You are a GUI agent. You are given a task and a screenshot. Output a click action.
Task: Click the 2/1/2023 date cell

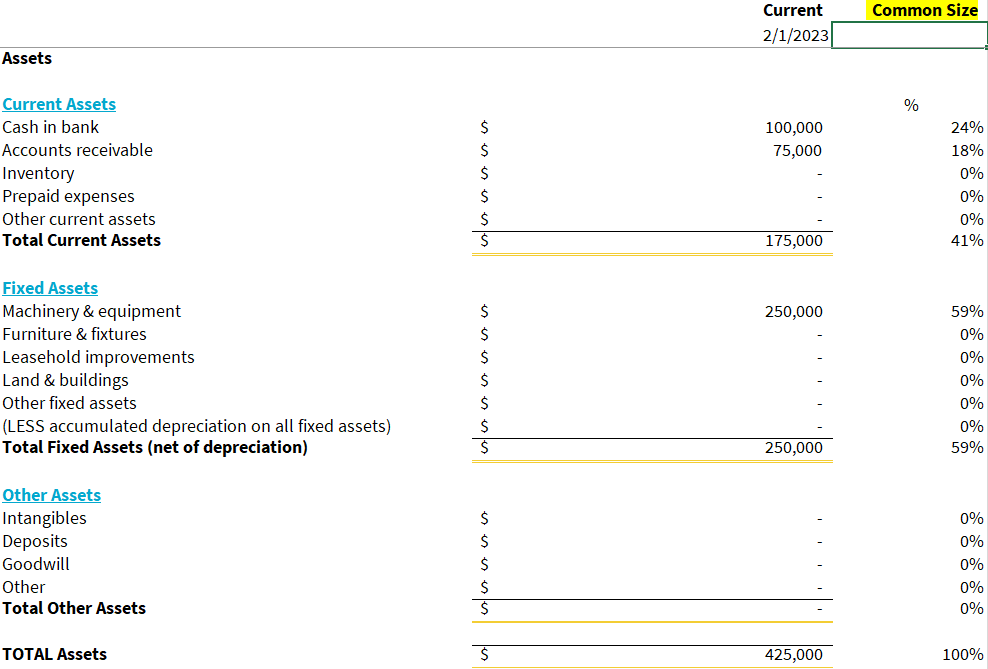(798, 34)
